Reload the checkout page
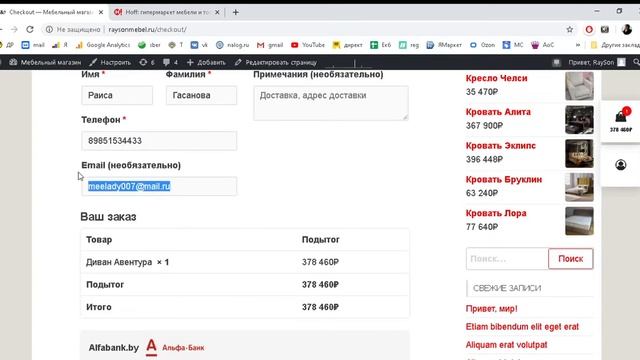The image size is (640, 360). (x=30, y=29)
